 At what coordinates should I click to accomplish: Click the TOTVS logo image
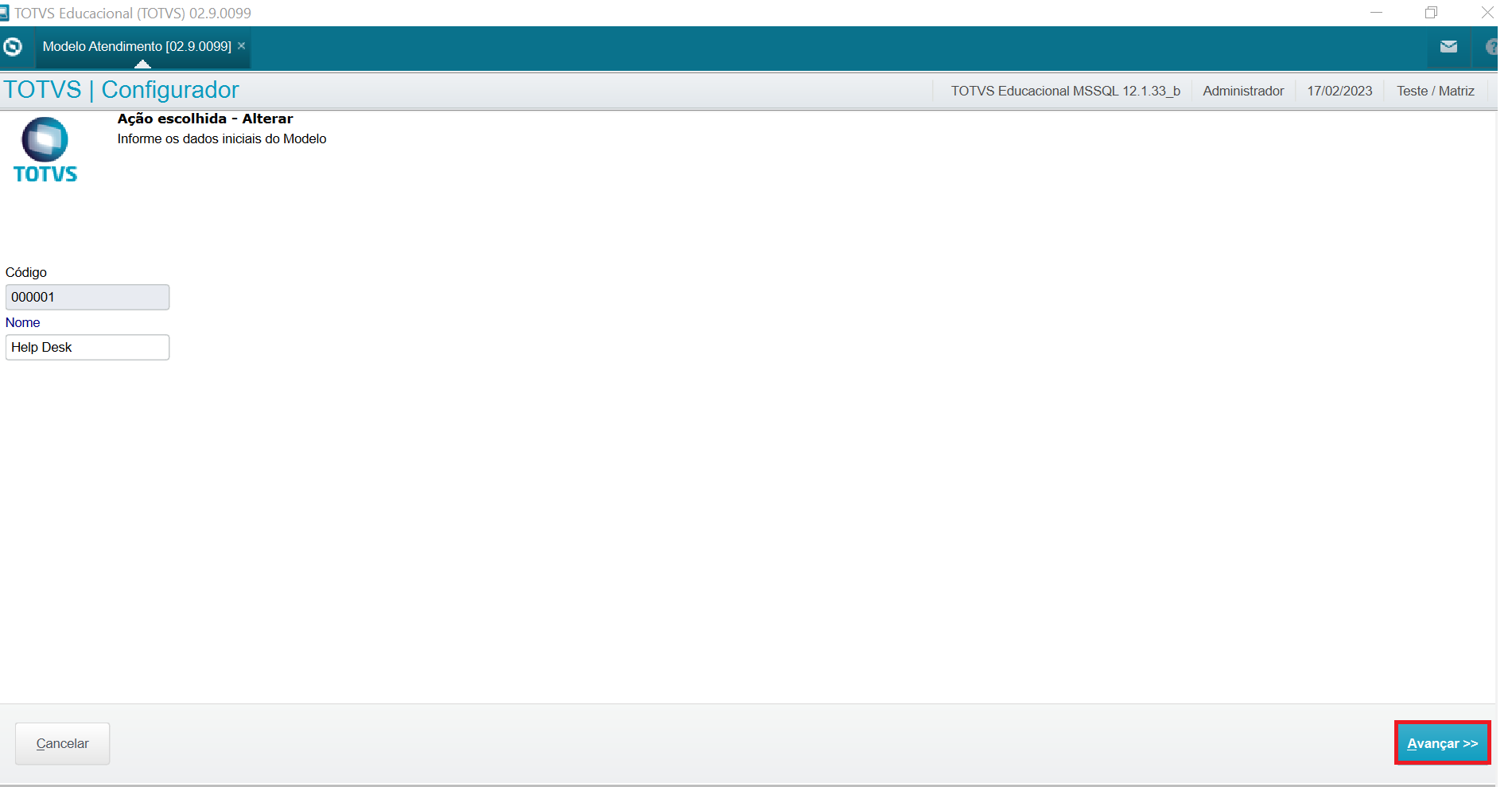pyautogui.click(x=45, y=150)
